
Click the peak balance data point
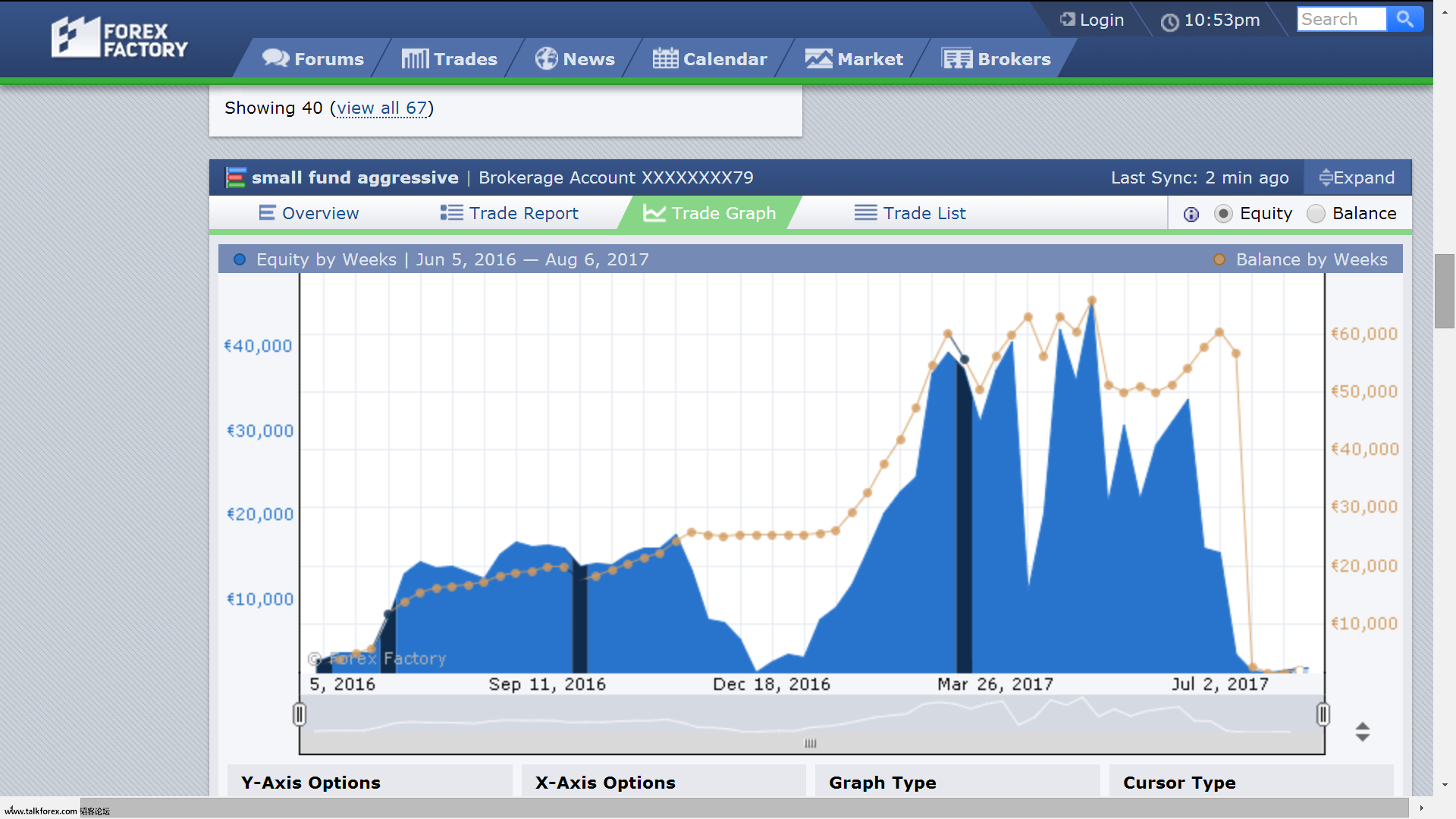click(x=1092, y=301)
